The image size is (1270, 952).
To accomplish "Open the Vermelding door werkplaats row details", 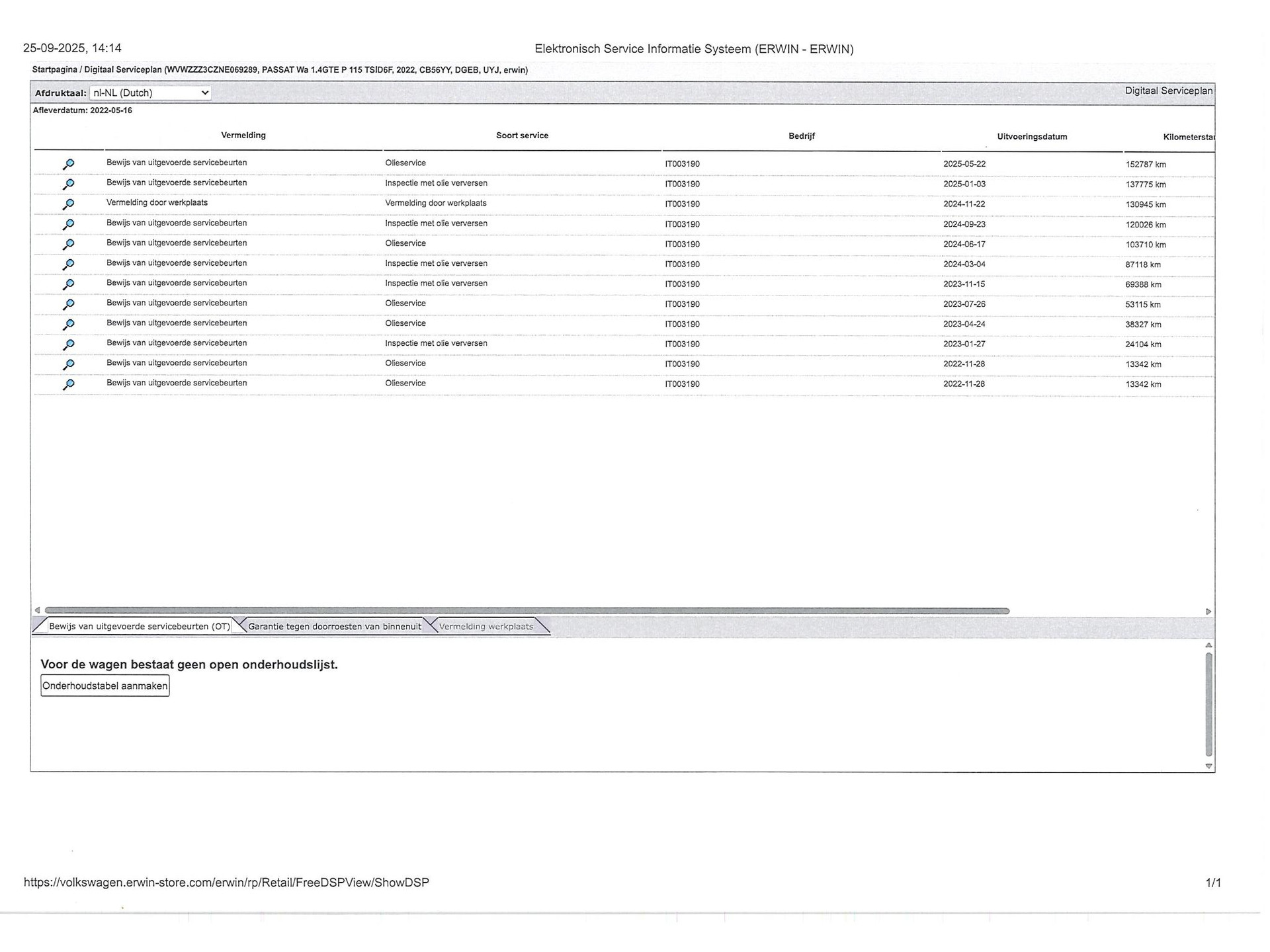I will point(68,204).
